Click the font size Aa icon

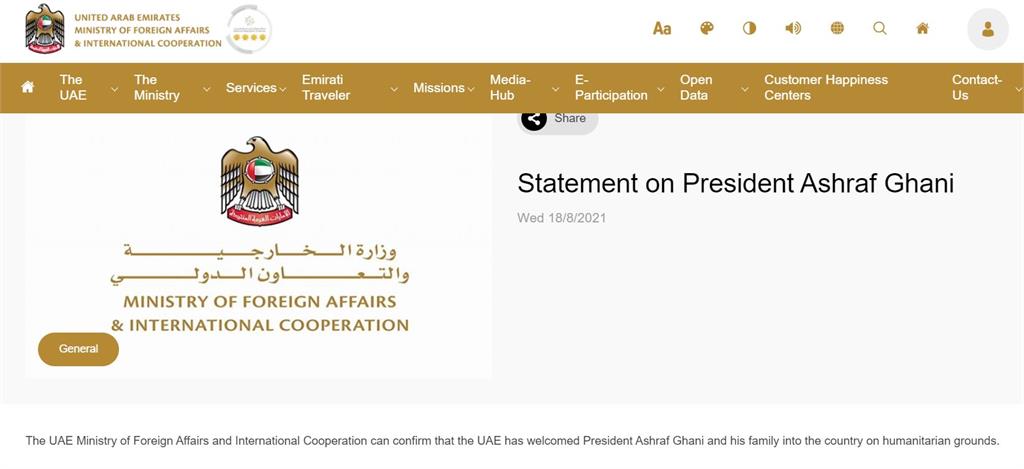662,28
